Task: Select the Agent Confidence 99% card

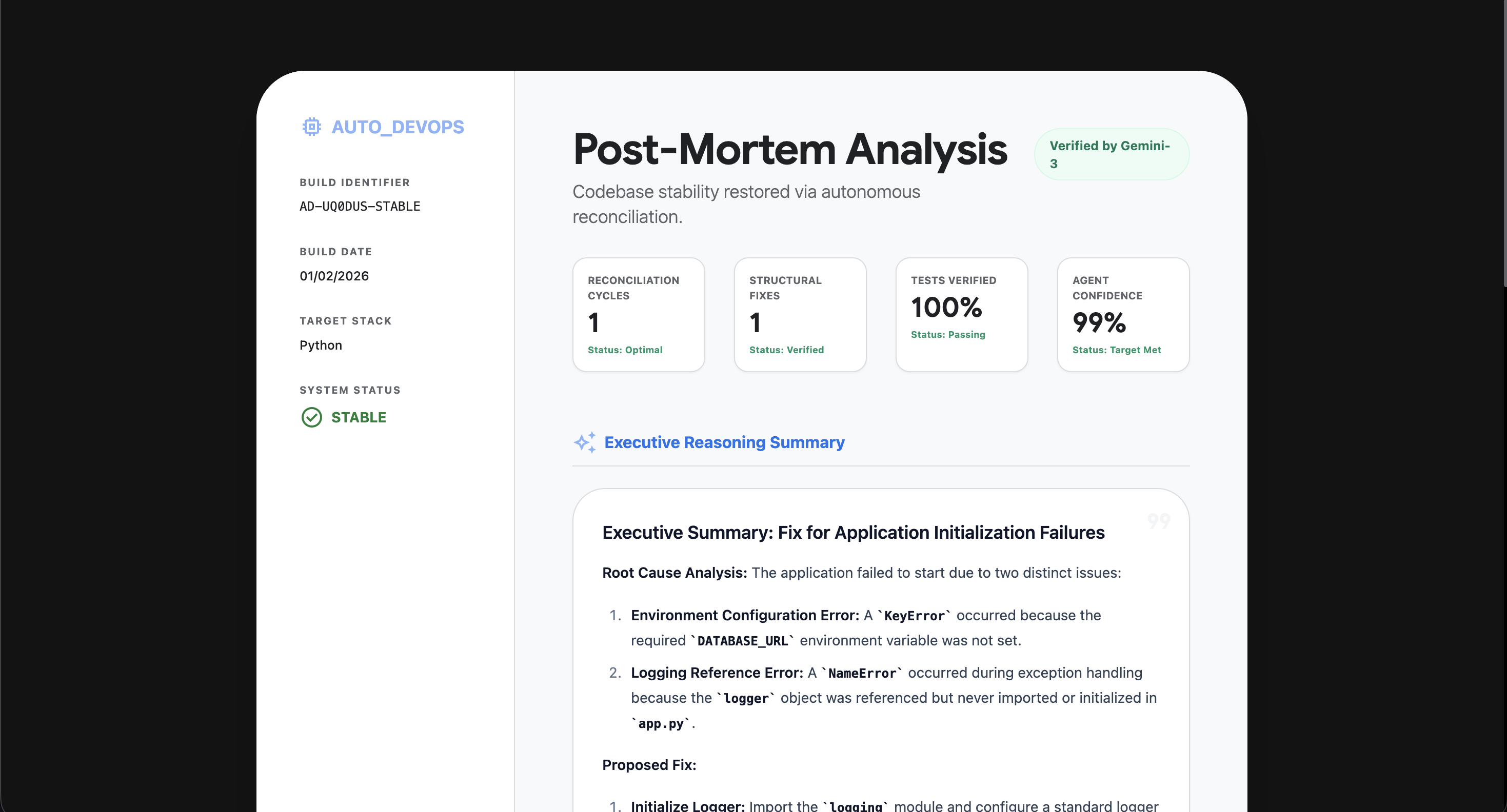Action: pyautogui.click(x=1123, y=315)
